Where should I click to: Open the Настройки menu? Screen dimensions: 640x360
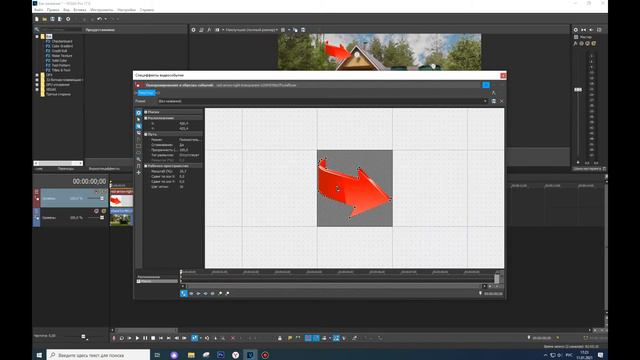[x=127, y=10]
